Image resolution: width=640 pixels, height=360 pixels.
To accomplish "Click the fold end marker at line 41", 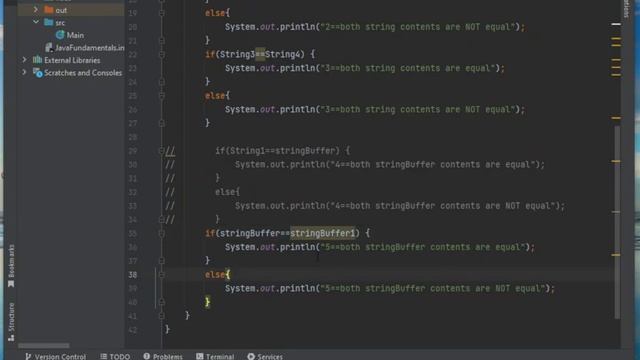I will coord(162,316).
